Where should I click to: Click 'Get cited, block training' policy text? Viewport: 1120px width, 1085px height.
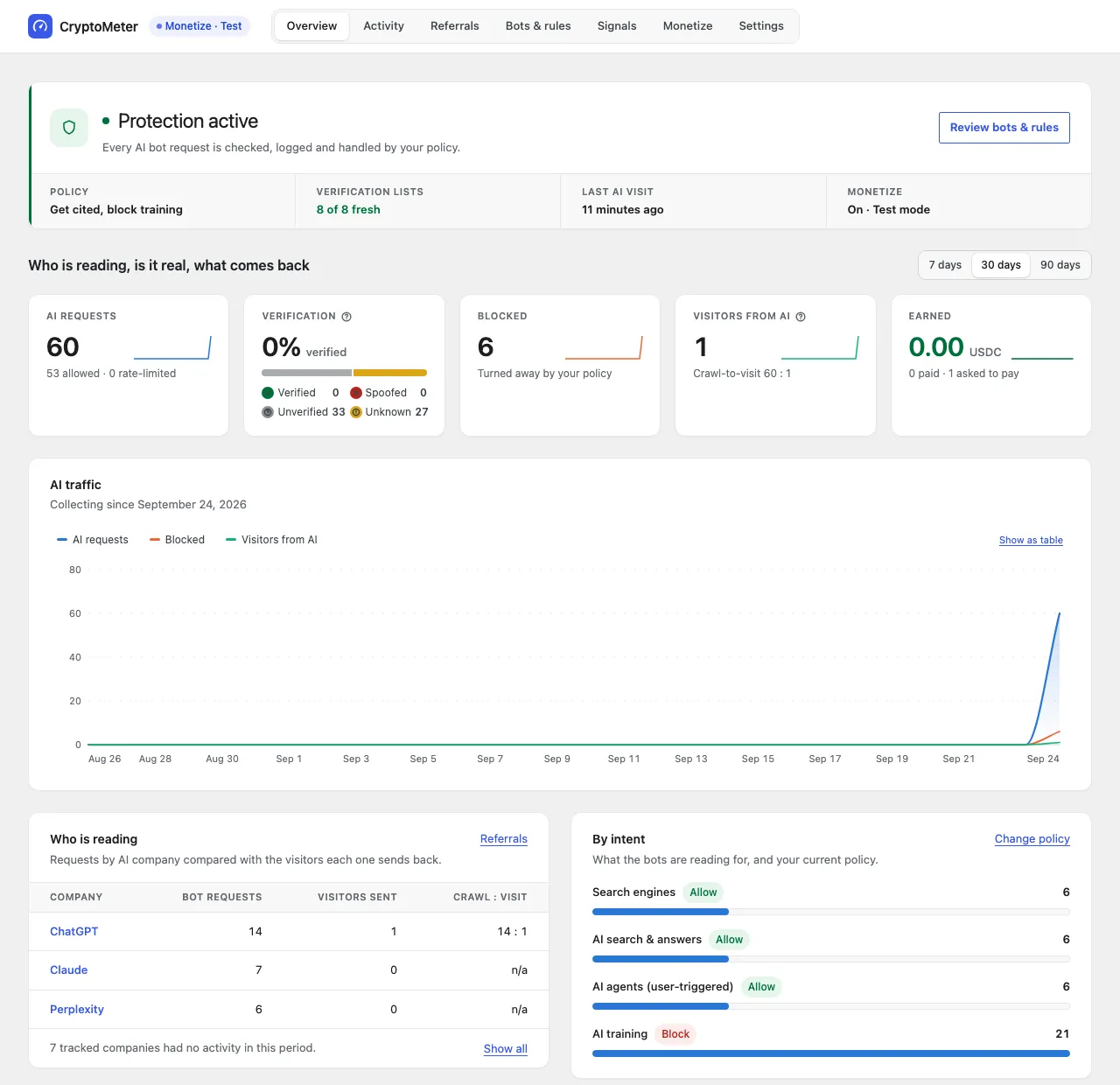[x=116, y=210]
